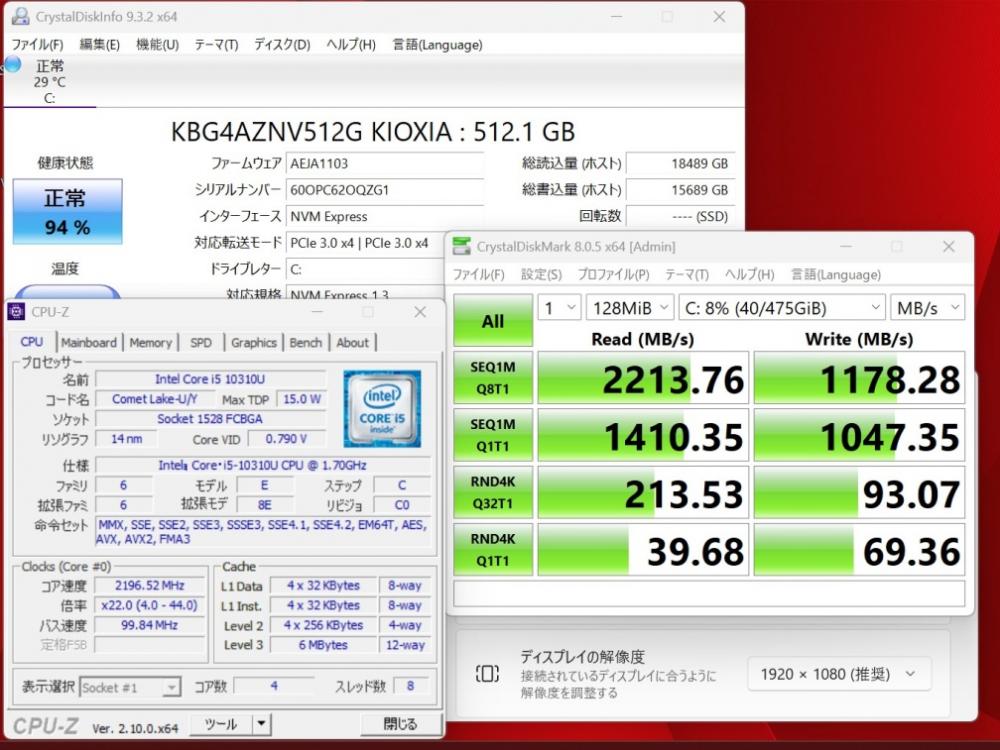Screen dimensions: 1000x750
Task: Open the ファイル(F) menu in CrystalDiskInfo
Action: click(x=38, y=45)
